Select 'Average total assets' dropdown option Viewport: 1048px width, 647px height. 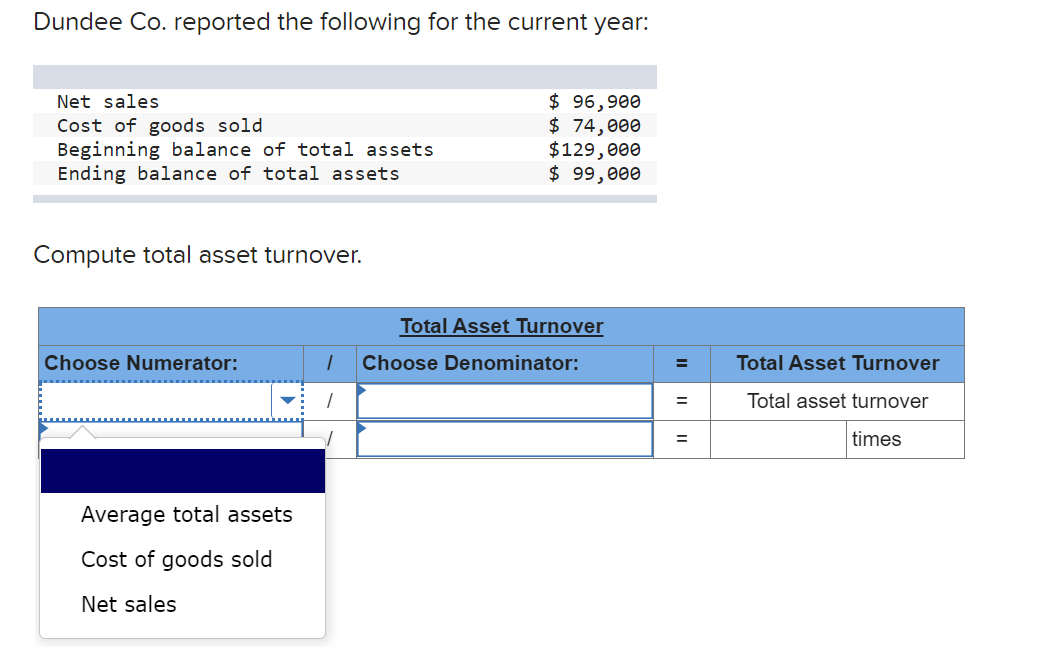click(185, 514)
